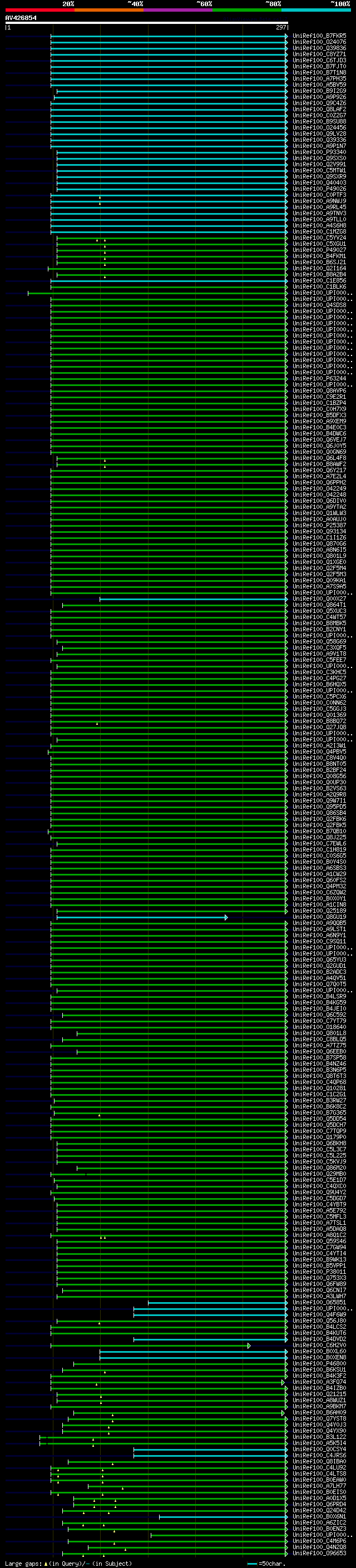
Task: Click the UniRef100_A4S6H8 label
Action: click(319, 225)
